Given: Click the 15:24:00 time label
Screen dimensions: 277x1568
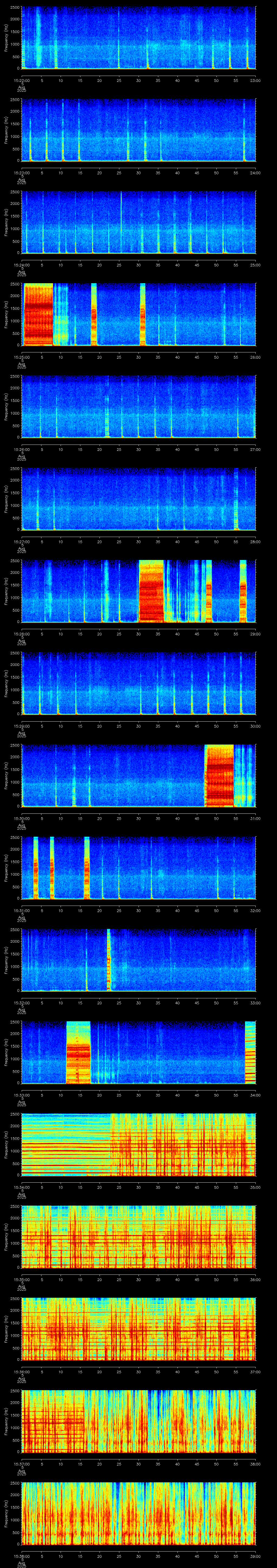Looking at the screenshot, I should (21, 265).
